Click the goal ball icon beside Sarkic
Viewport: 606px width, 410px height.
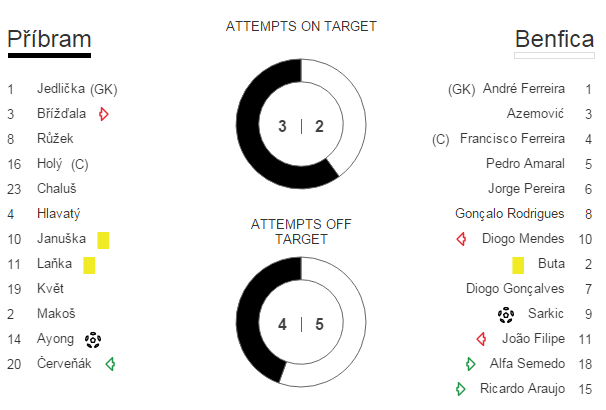tap(506, 315)
